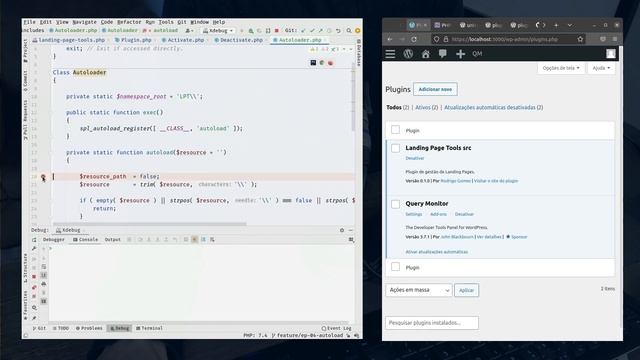Open browser list-all-tabs chevron
Screen dimensions: 640x360
tap(570, 25)
